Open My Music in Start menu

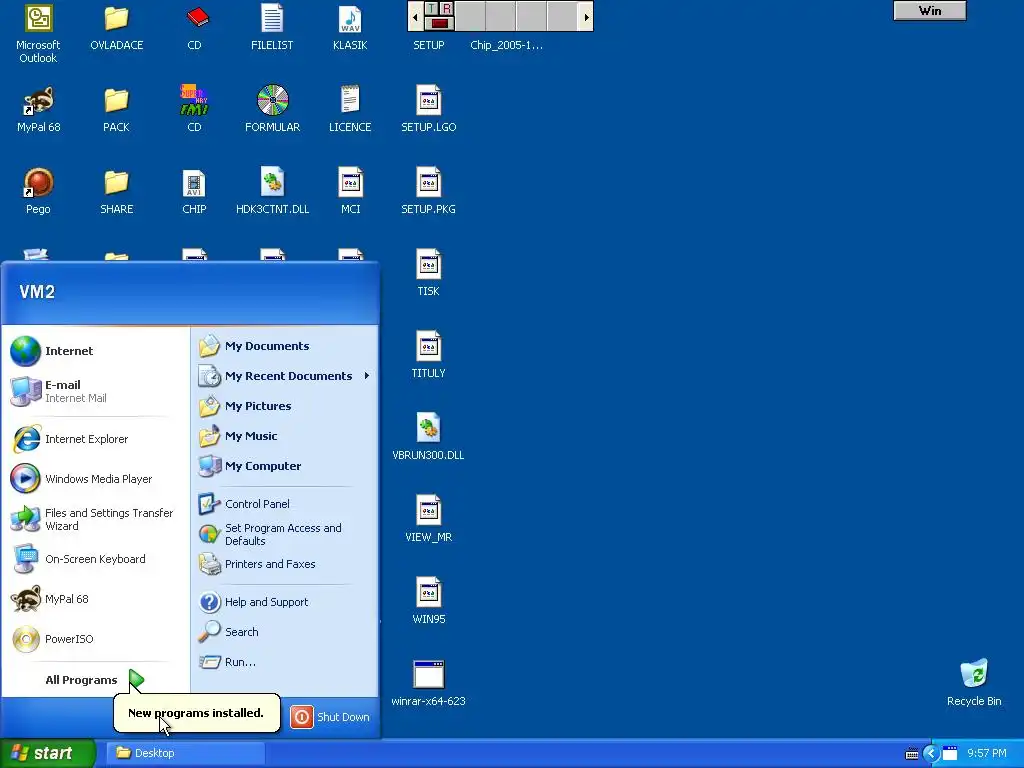(285, 436)
